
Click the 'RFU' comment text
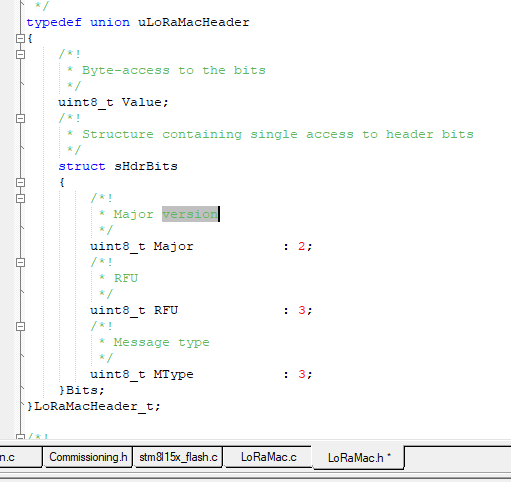point(126,278)
